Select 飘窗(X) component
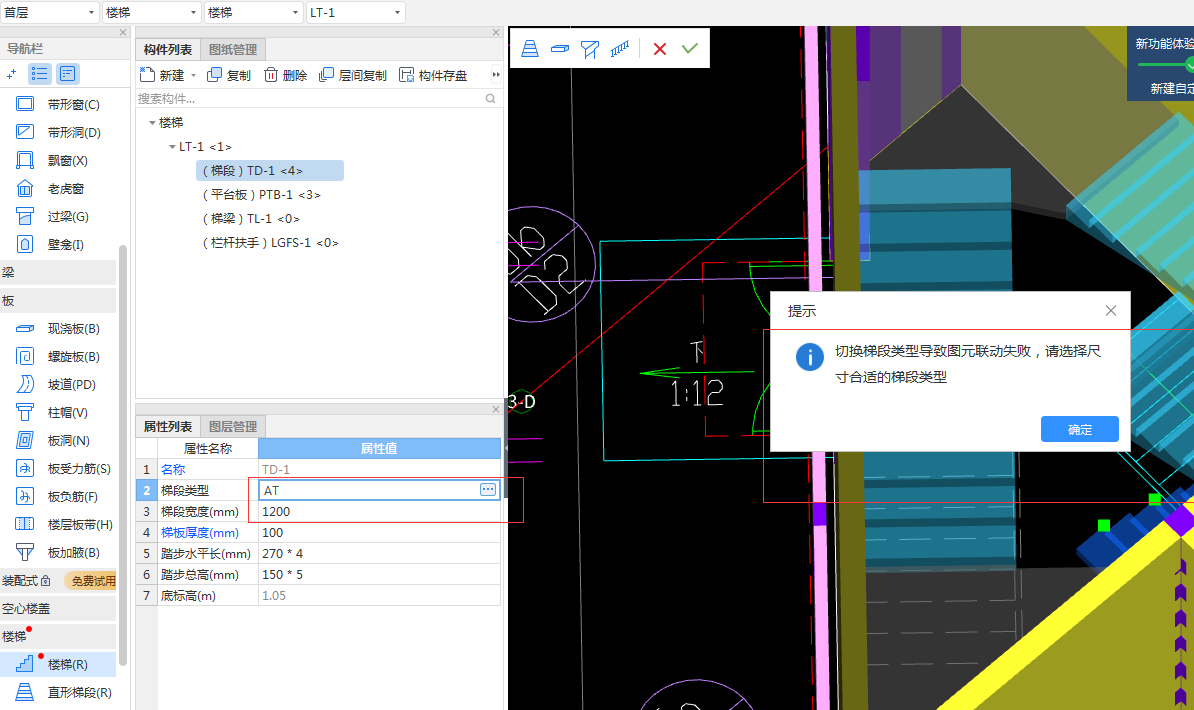 point(52,161)
